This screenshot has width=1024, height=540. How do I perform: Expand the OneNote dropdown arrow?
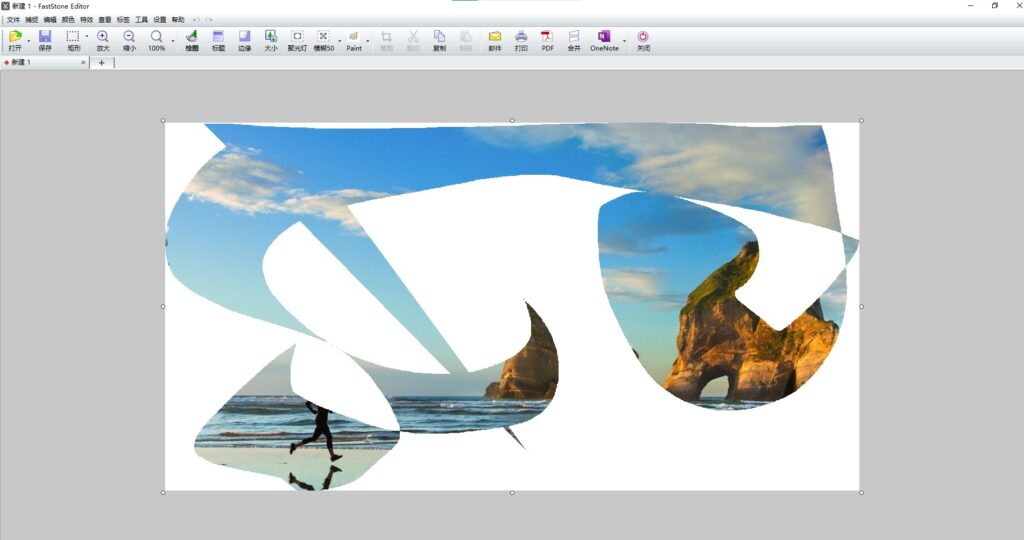[x=624, y=41]
